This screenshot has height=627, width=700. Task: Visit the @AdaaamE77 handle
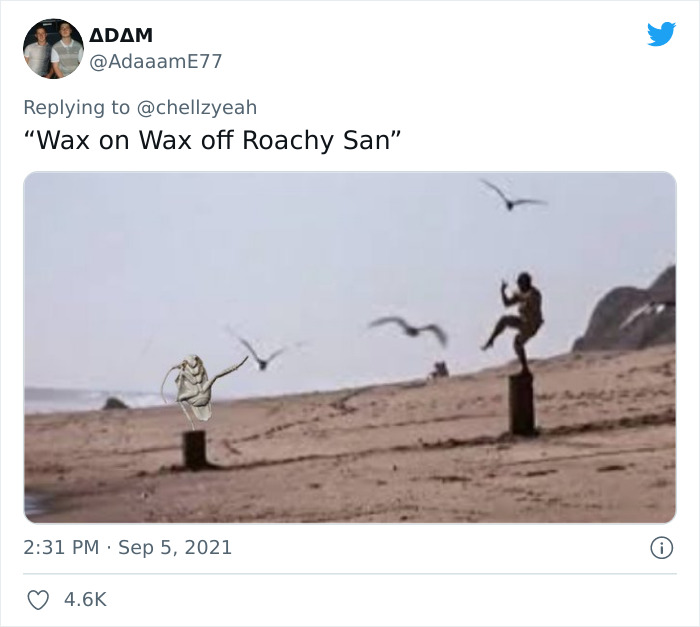coord(156,62)
